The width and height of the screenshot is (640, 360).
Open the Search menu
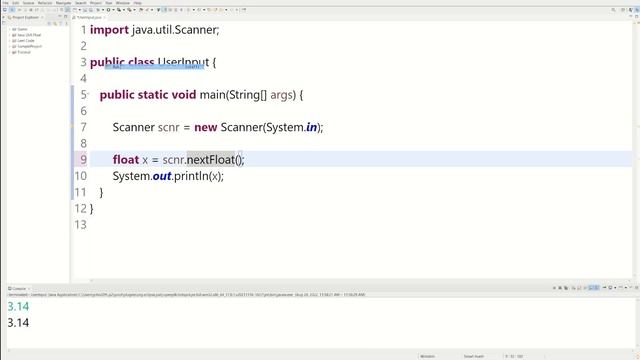(x=80, y=3)
